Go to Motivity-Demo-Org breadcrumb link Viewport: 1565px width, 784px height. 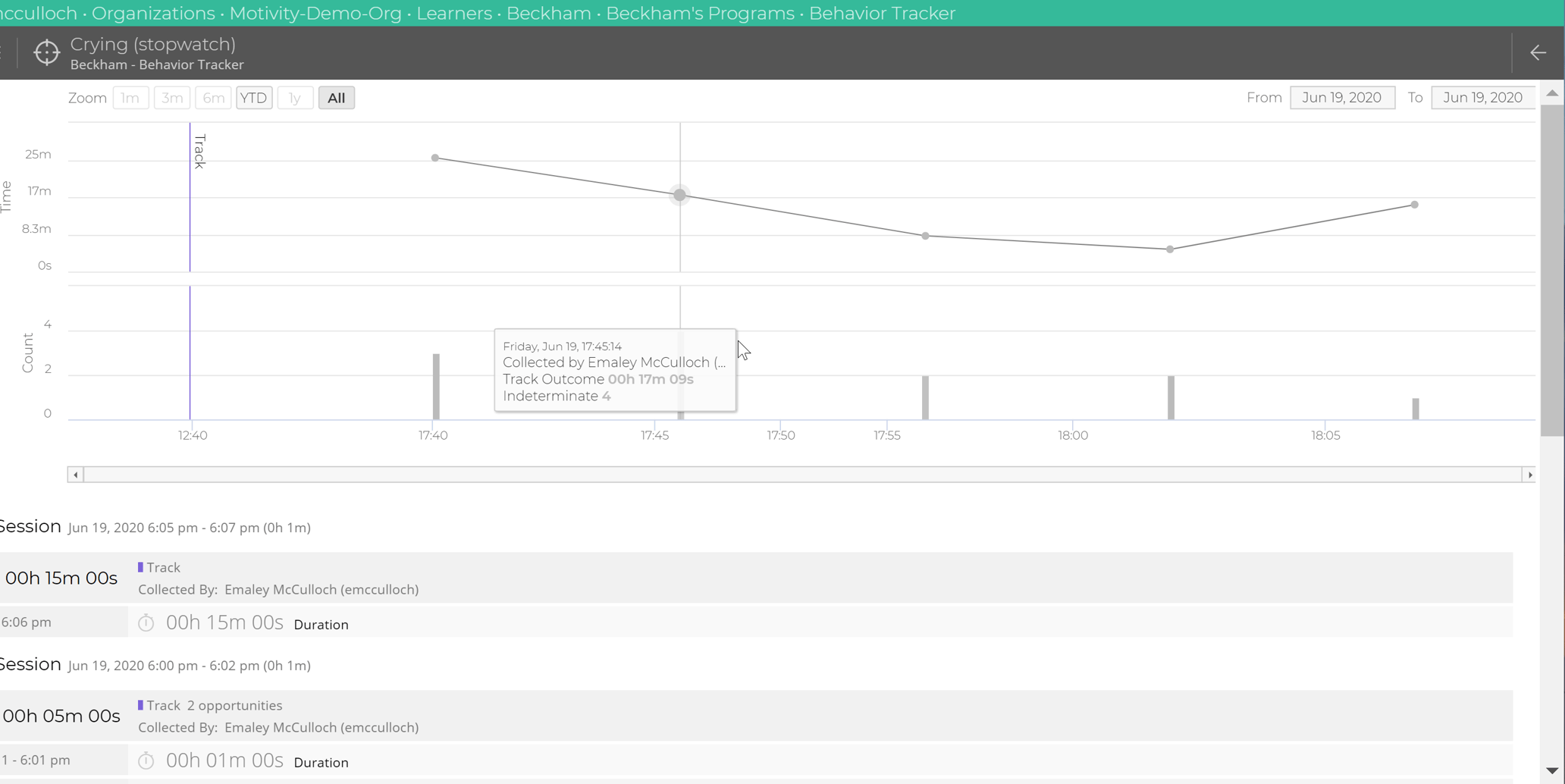click(315, 13)
